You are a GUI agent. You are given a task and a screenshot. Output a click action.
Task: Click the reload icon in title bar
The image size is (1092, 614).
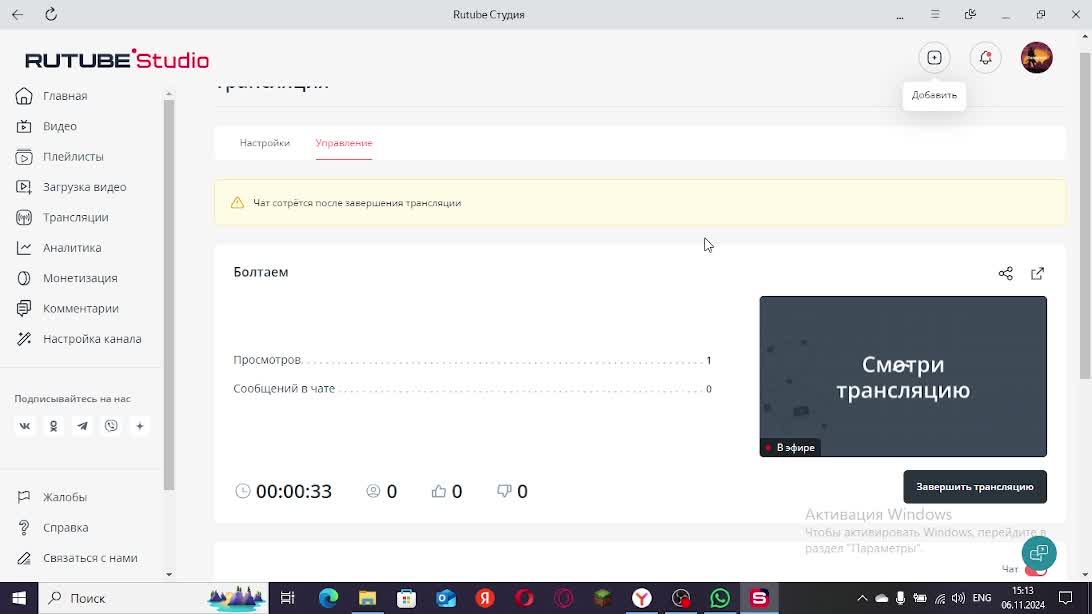(x=51, y=14)
